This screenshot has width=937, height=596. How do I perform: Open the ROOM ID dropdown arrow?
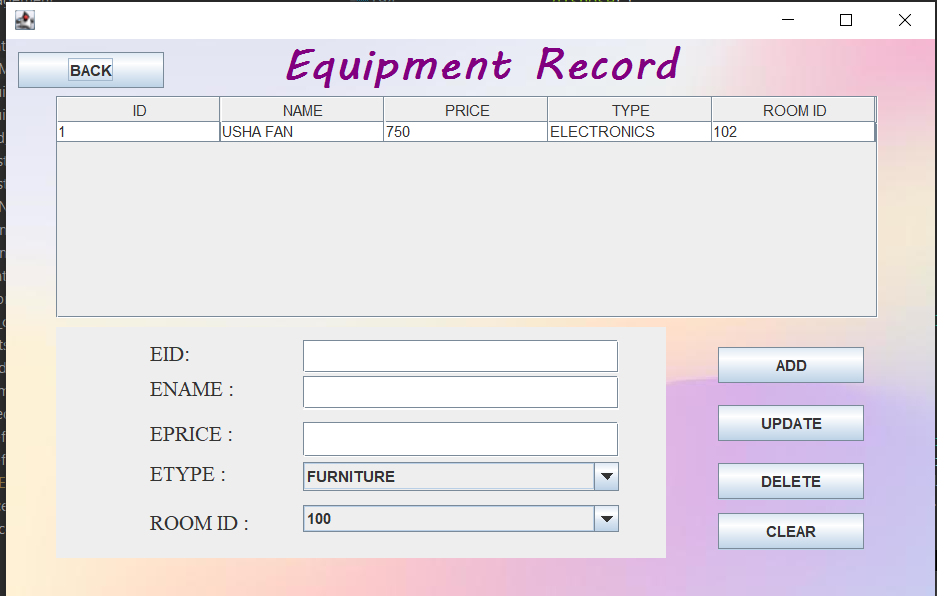tap(607, 519)
